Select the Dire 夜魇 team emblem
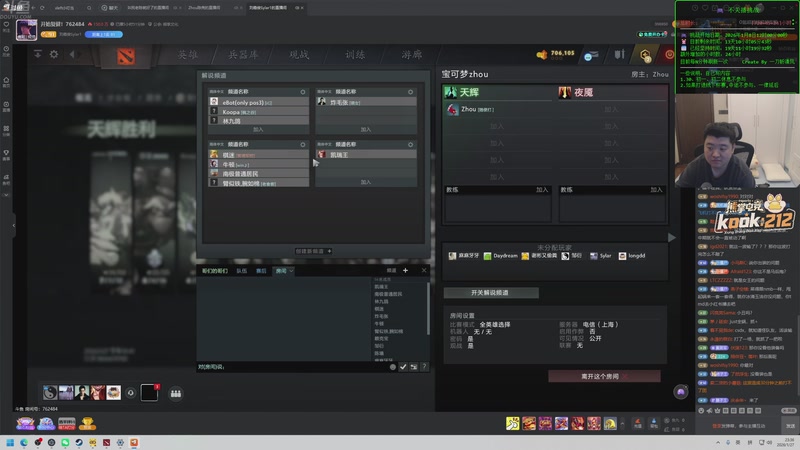 pyautogui.click(x=565, y=92)
